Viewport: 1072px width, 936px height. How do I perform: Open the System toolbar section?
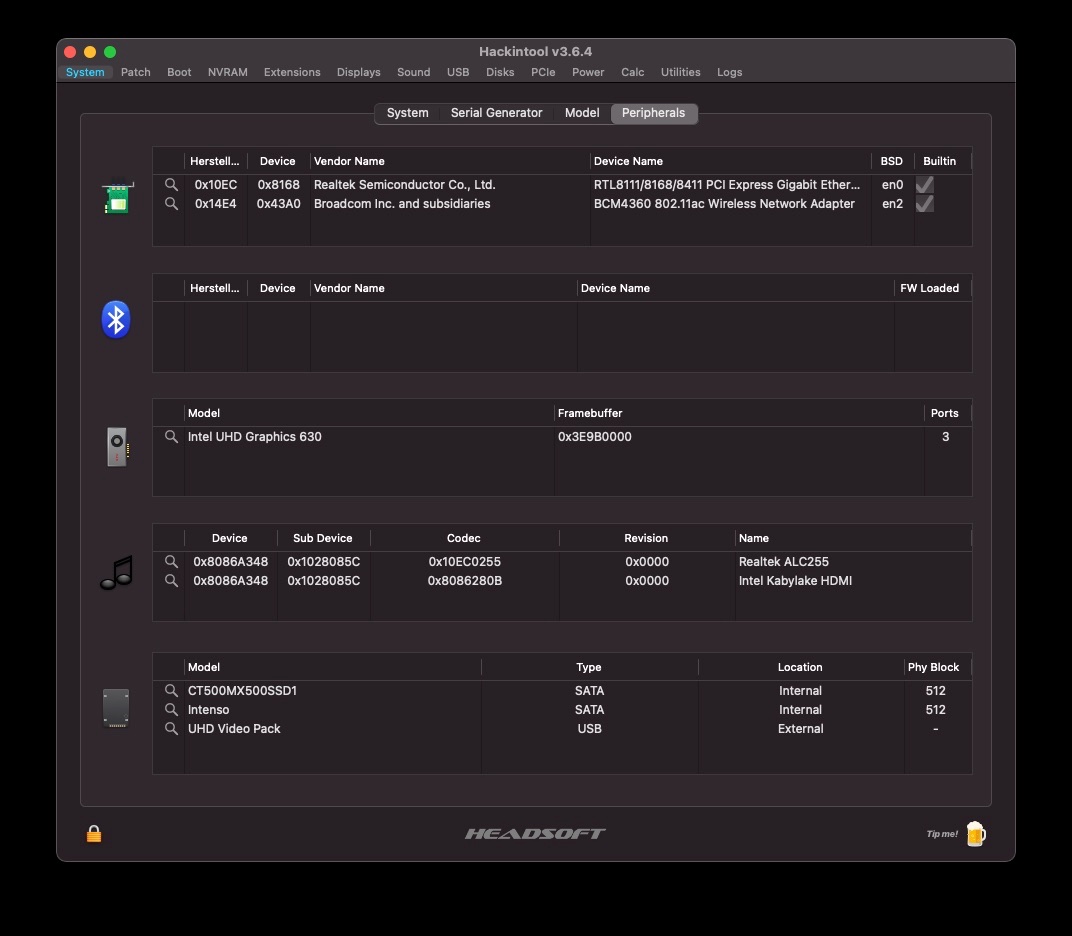tap(85, 72)
